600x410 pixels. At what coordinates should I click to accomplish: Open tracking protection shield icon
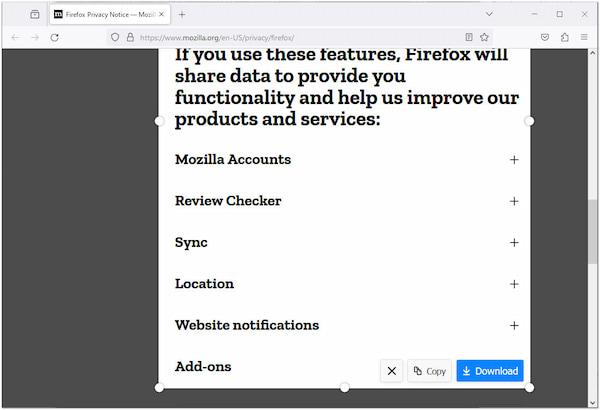coord(115,37)
